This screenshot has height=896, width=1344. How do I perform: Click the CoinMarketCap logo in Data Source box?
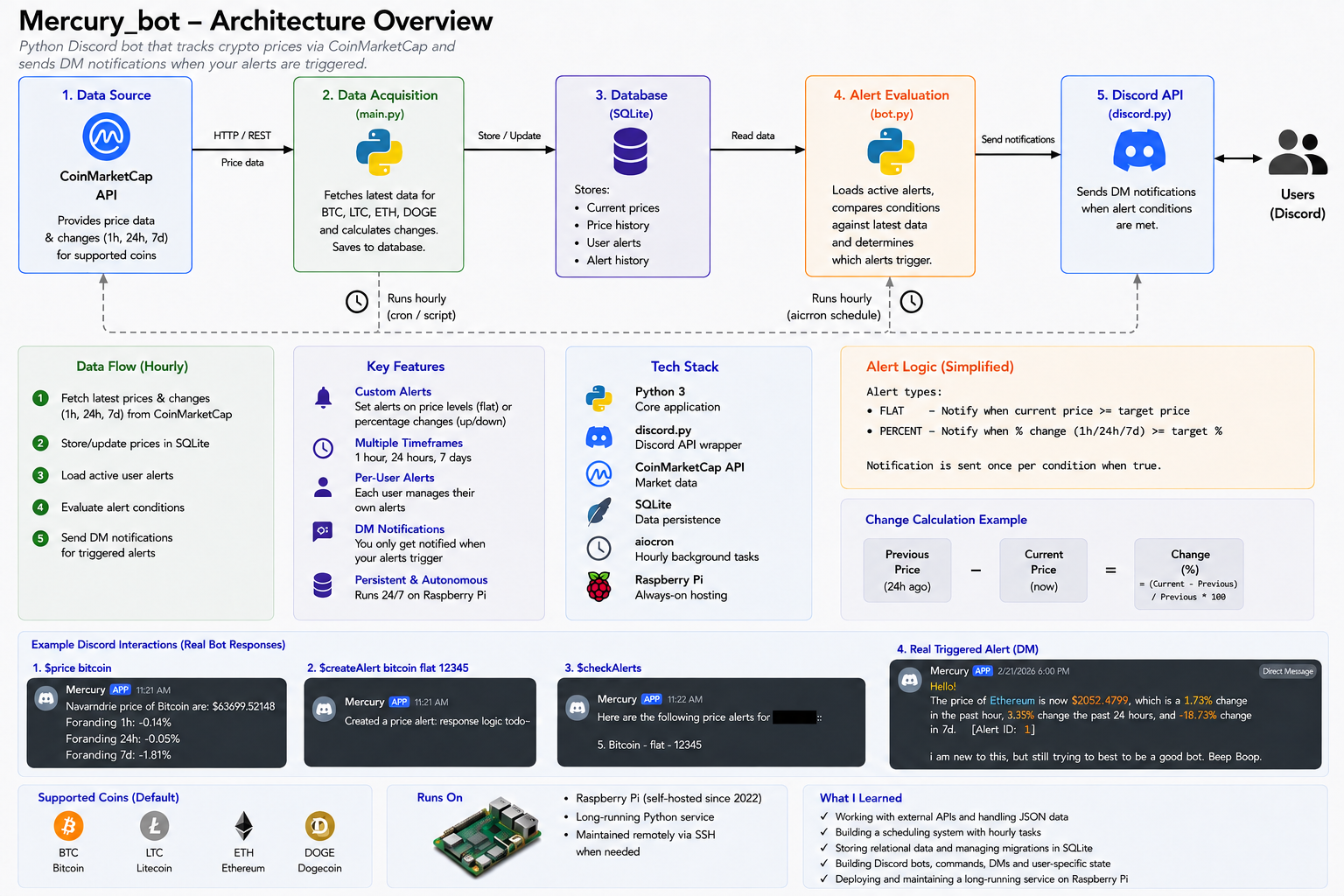(x=106, y=136)
